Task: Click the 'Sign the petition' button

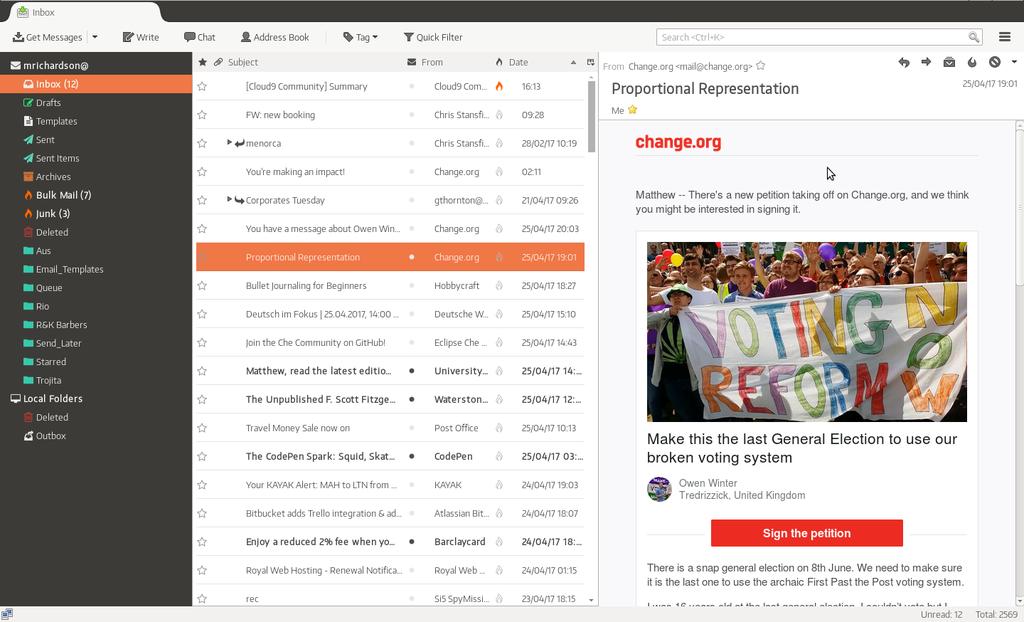Action: click(806, 533)
